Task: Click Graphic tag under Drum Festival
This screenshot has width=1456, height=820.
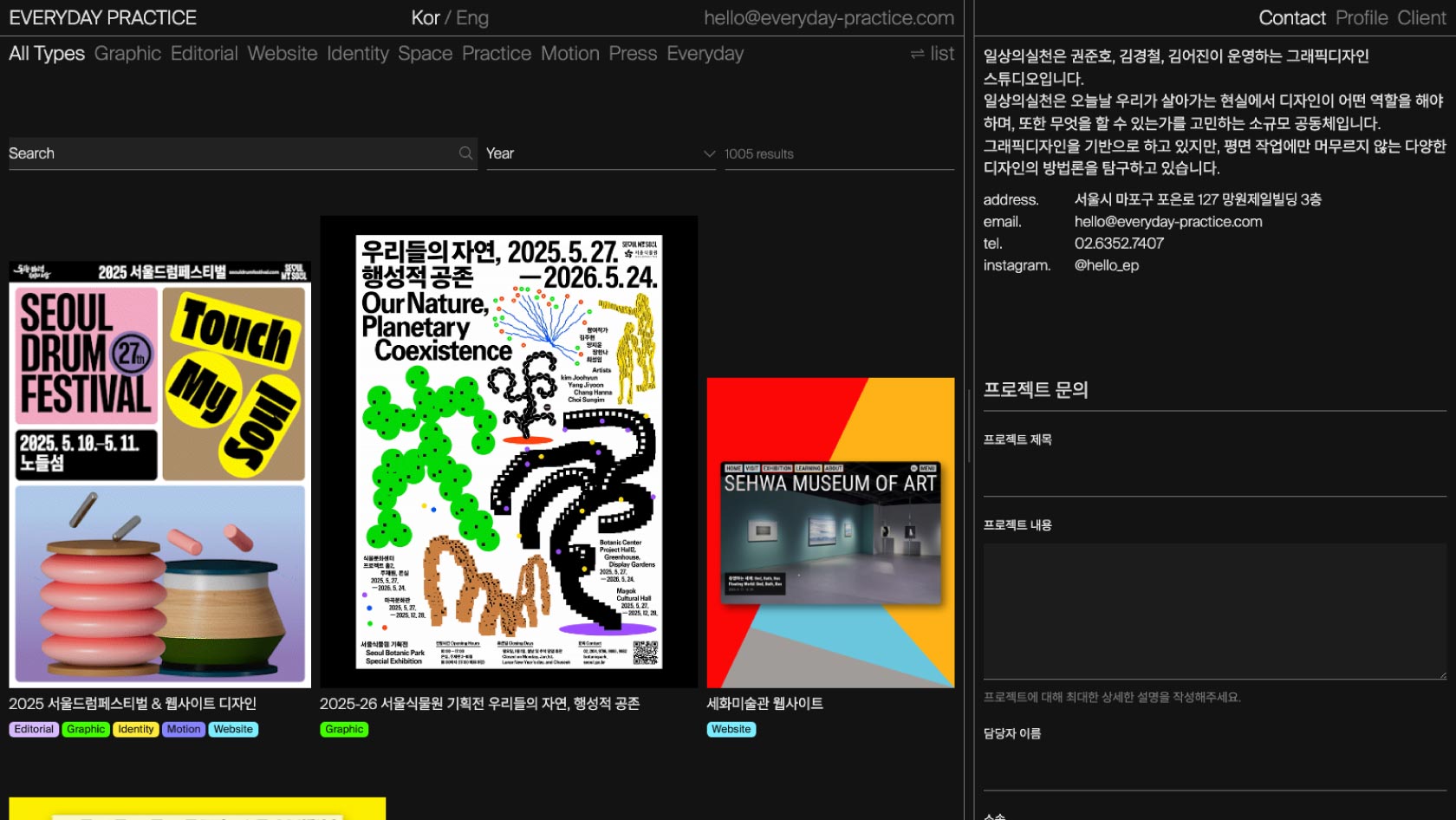Action: click(86, 730)
